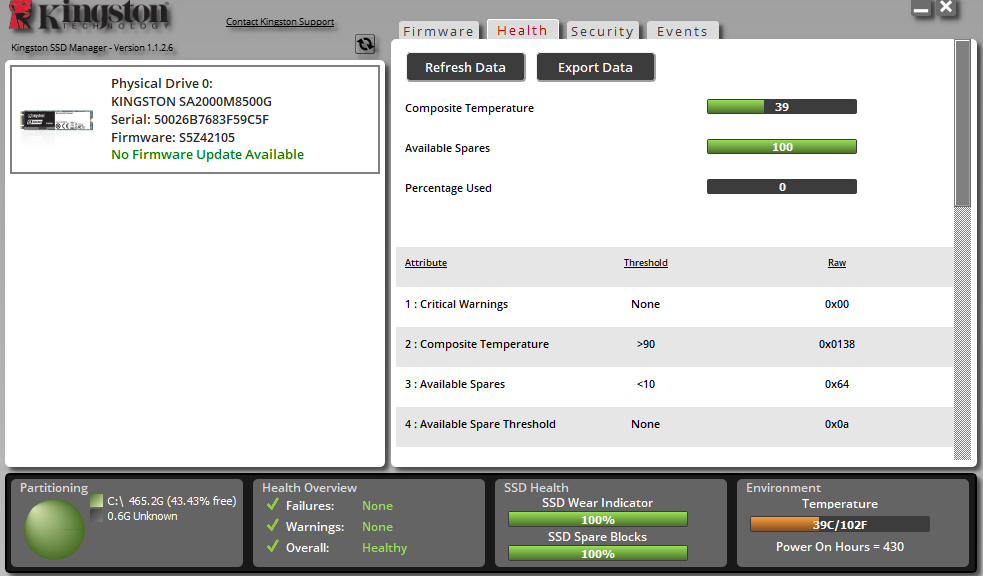Click the raw value 0x0138
The height and width of the screenshot is (576, 983).
[x=837, y=344]
